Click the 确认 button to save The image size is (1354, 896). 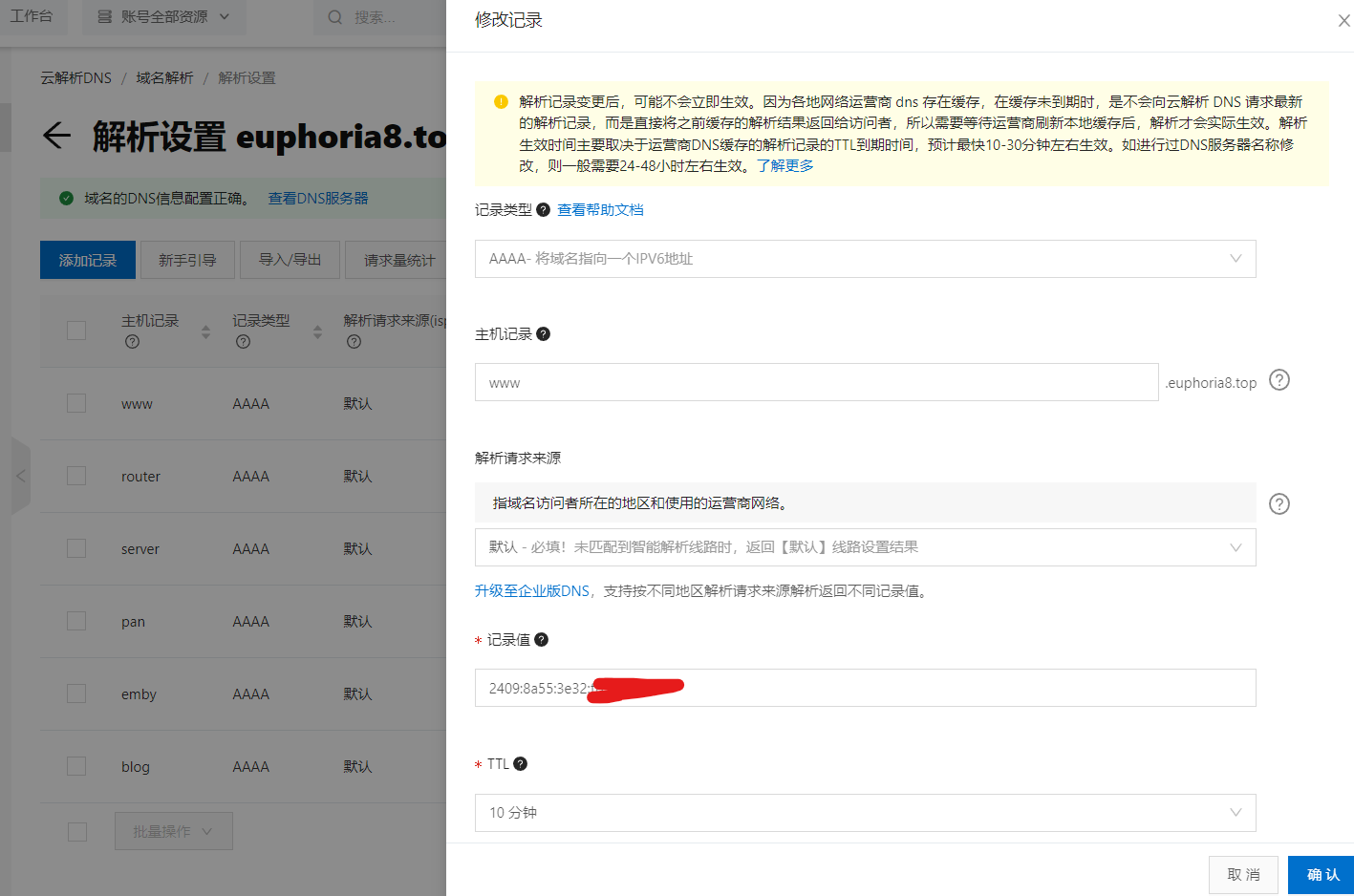(1322, 874)
